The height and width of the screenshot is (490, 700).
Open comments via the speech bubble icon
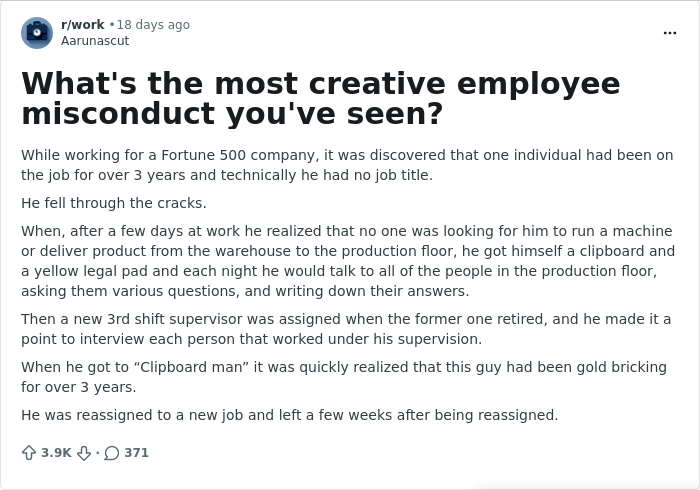pyautogui.click(x=112, y=453)
